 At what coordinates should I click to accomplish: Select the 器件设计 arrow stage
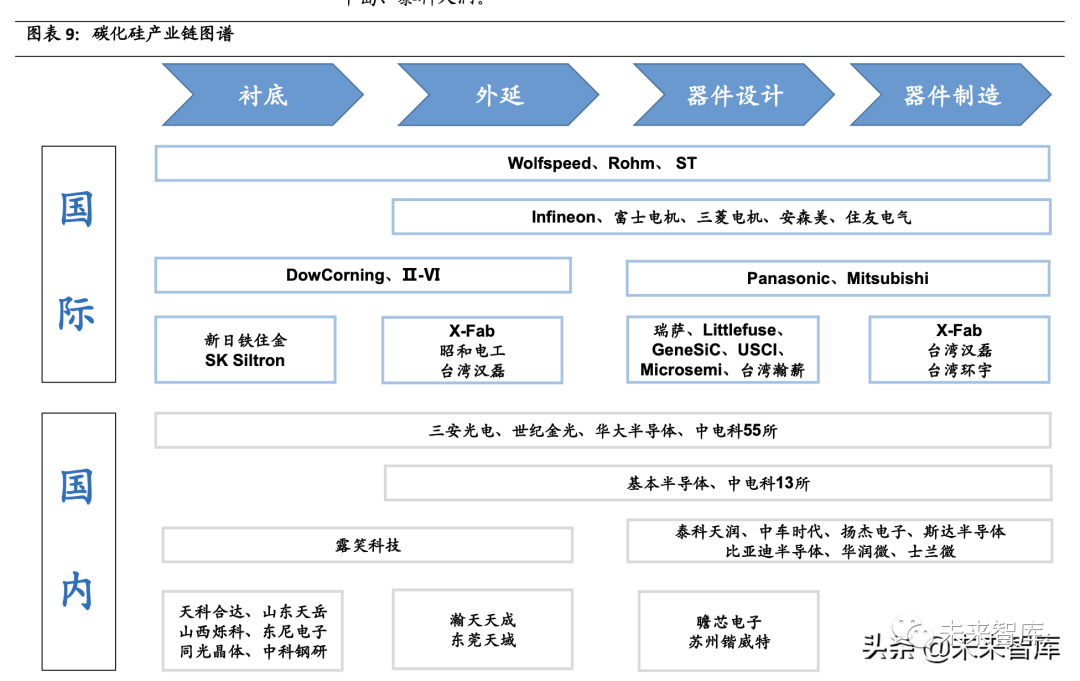click(729, 94)
